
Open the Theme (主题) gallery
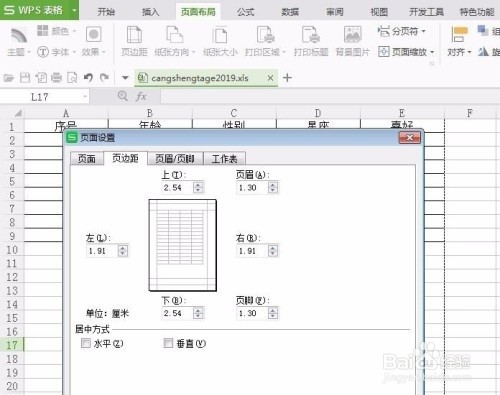tap(19, 43)
